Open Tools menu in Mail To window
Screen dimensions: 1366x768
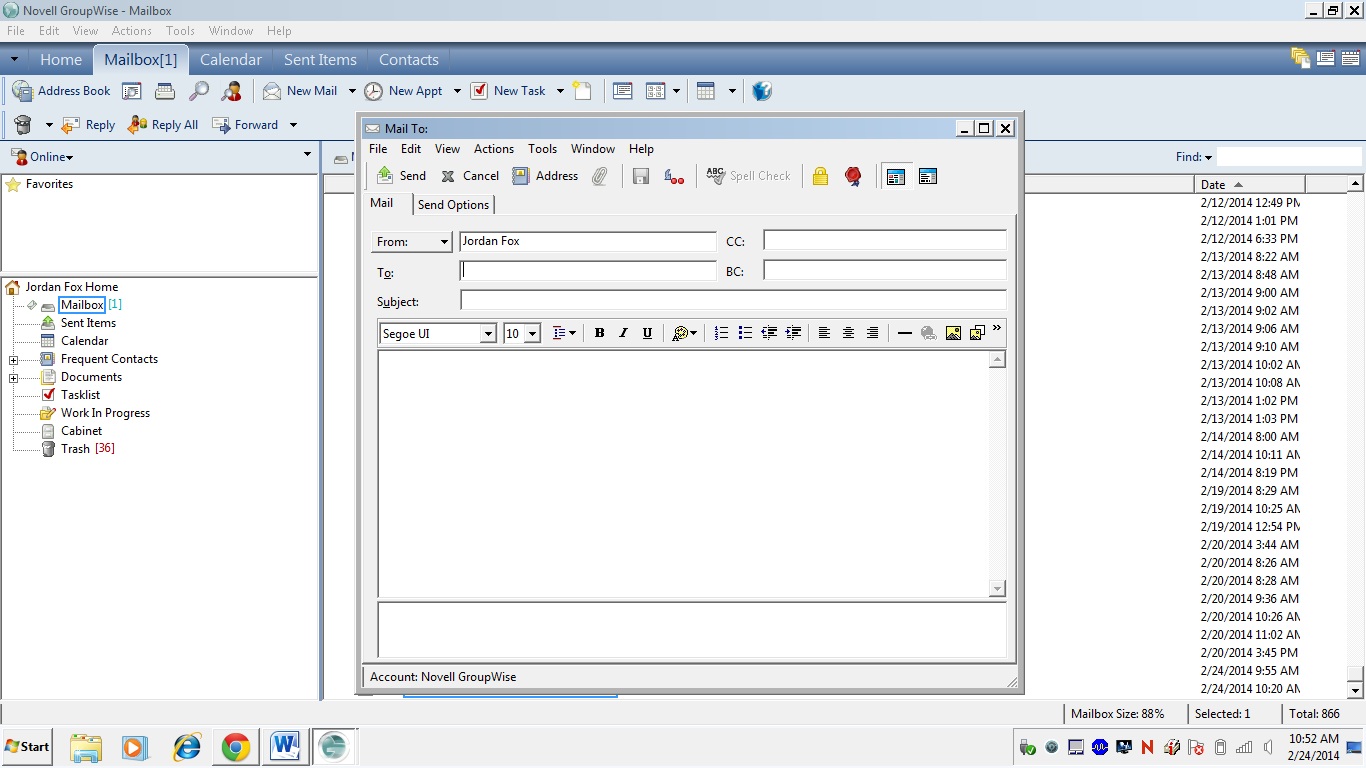tap(542, 149)
